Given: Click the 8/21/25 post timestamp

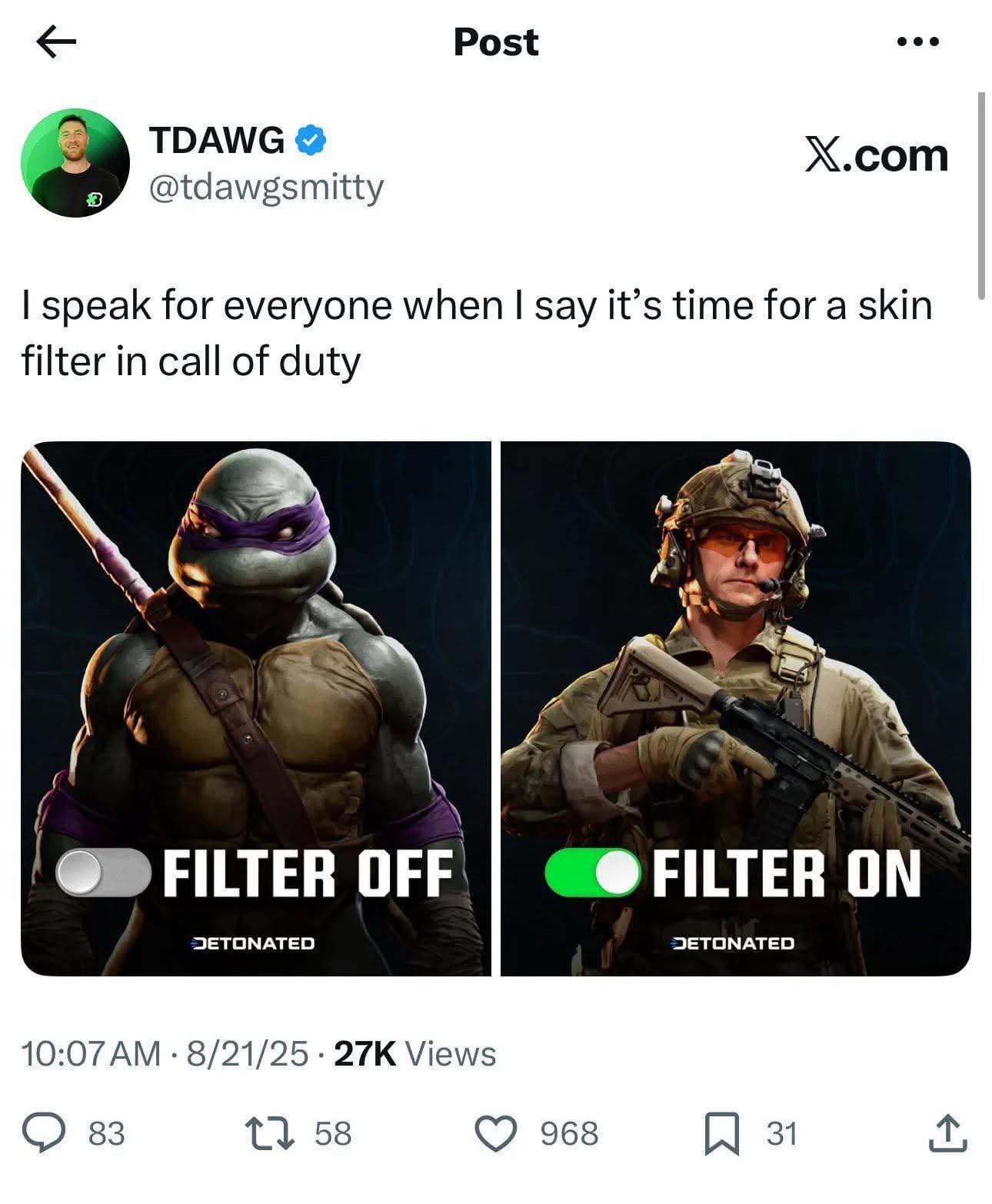Looking at the screenshot, I should click(247, 1053).
